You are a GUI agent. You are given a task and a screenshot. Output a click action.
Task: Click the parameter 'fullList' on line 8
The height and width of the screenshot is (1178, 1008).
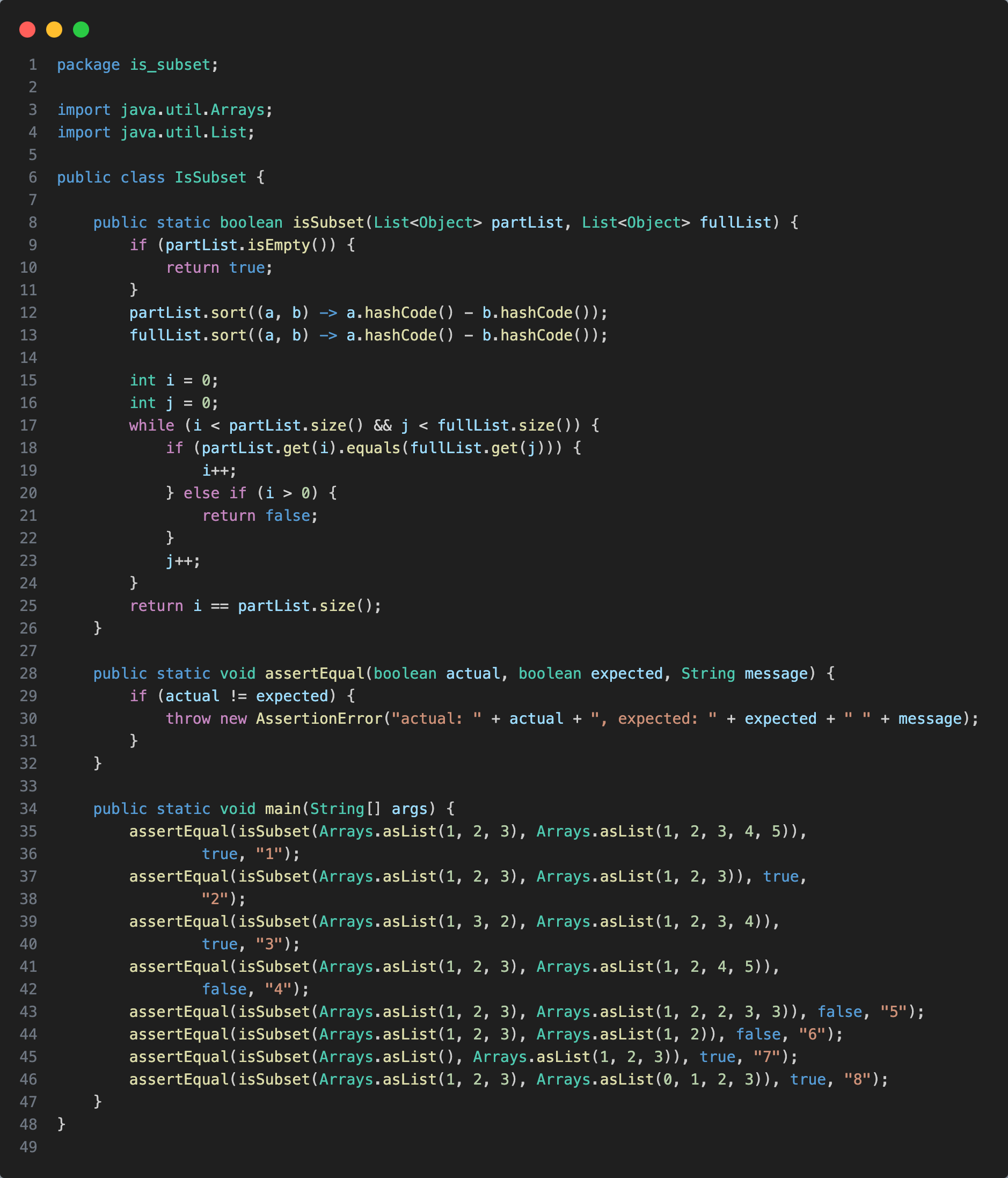(x=735, y=222)
